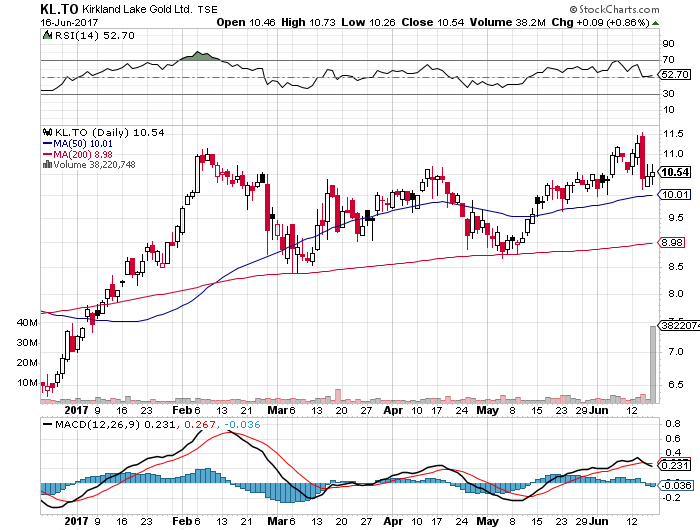Click the 16-Jun-2017 chart date
Viewport: 700px width, 530px height.
tap(69, 22)
